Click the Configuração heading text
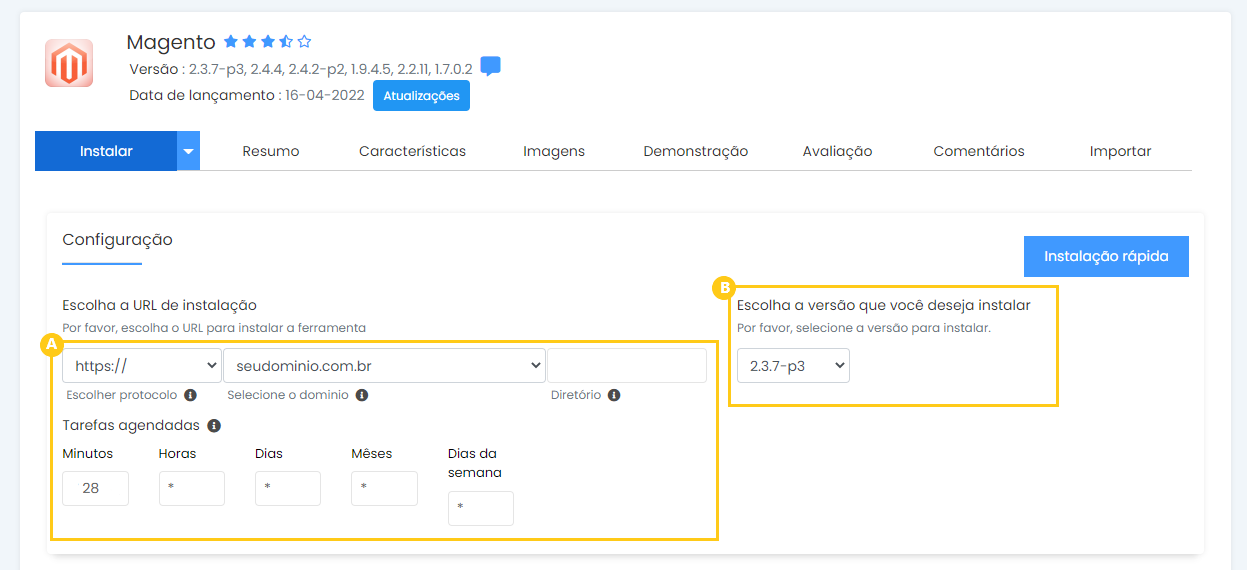This screenshot has height=570, width=1247. (117, 240)
